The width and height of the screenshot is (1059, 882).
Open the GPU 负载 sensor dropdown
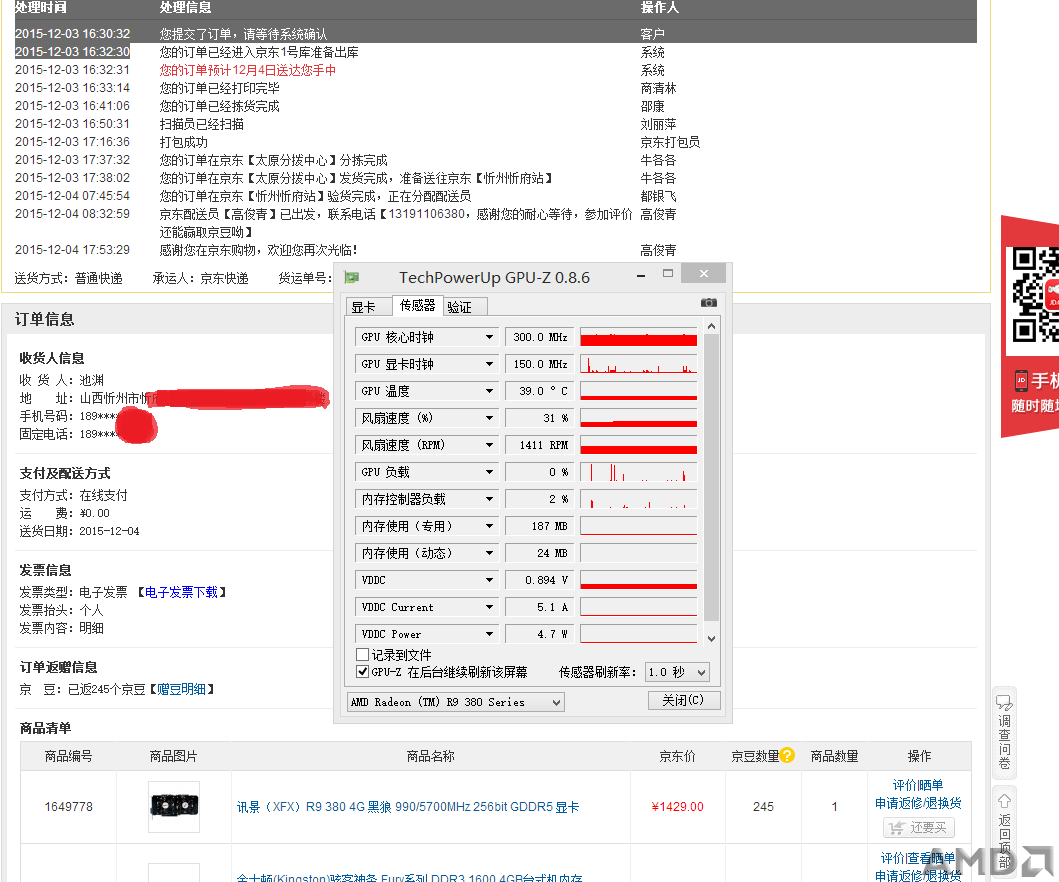(490, 472)
